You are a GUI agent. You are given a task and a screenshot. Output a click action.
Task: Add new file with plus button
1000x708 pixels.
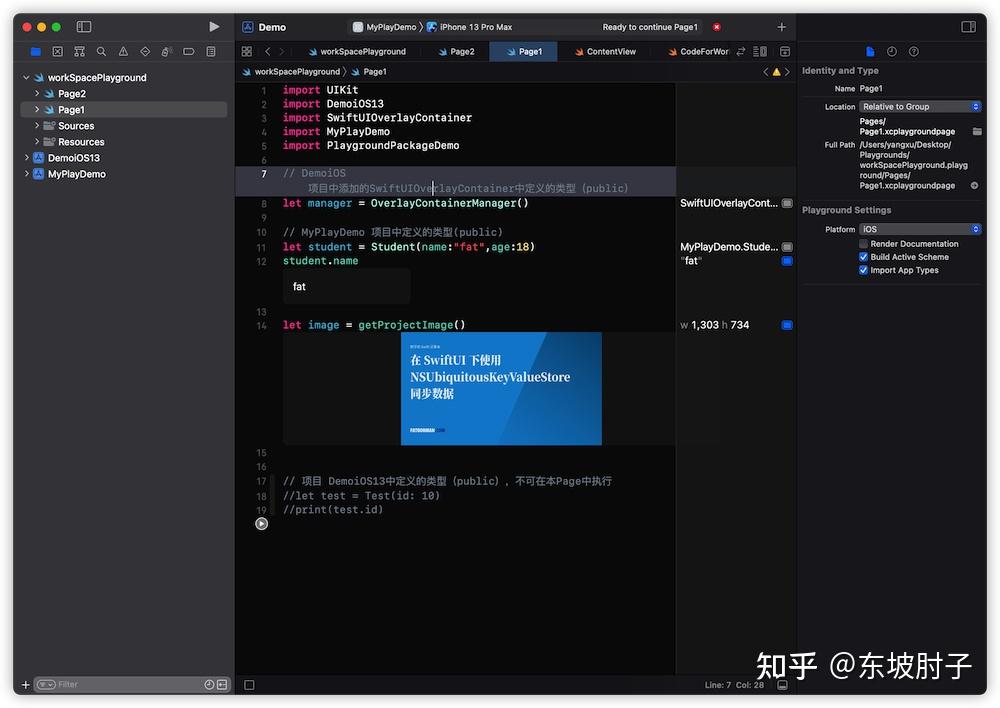click(26, 684)
